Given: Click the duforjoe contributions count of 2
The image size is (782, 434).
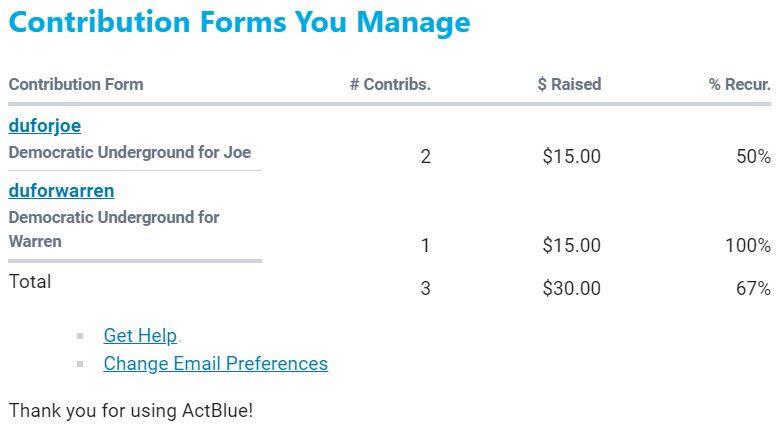Looking at the screenshot, I should coord(426,157).
